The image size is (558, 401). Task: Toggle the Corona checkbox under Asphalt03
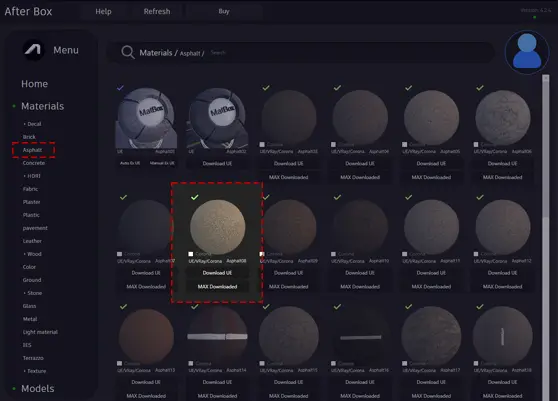tap(262, 144)
